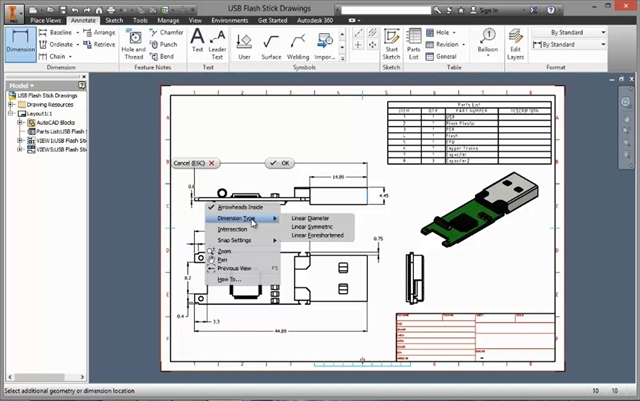Click Start Sketch
The width and height of the screenshot is (640, 401).
click(x=391, y=45)
